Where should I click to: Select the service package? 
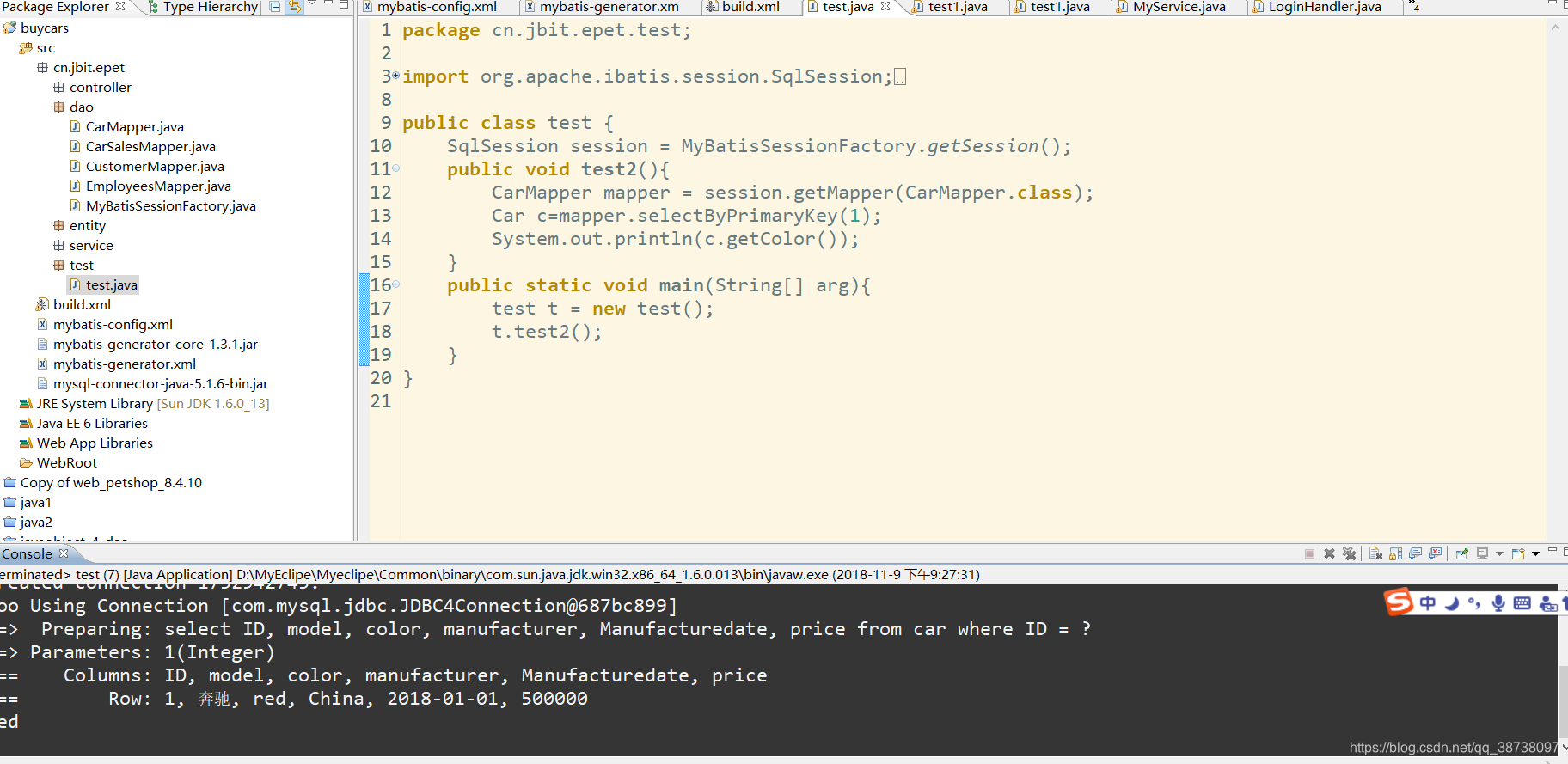91,246
